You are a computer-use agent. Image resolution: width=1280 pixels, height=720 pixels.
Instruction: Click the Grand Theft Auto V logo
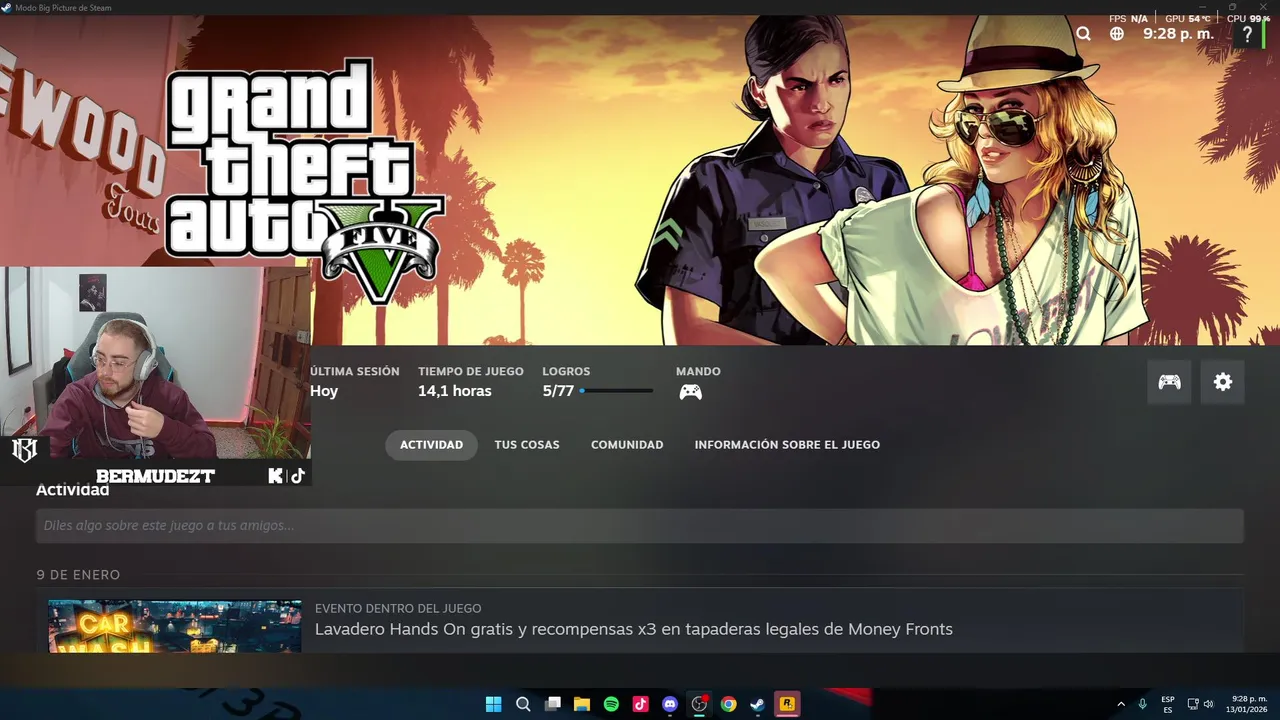[304, 180]
